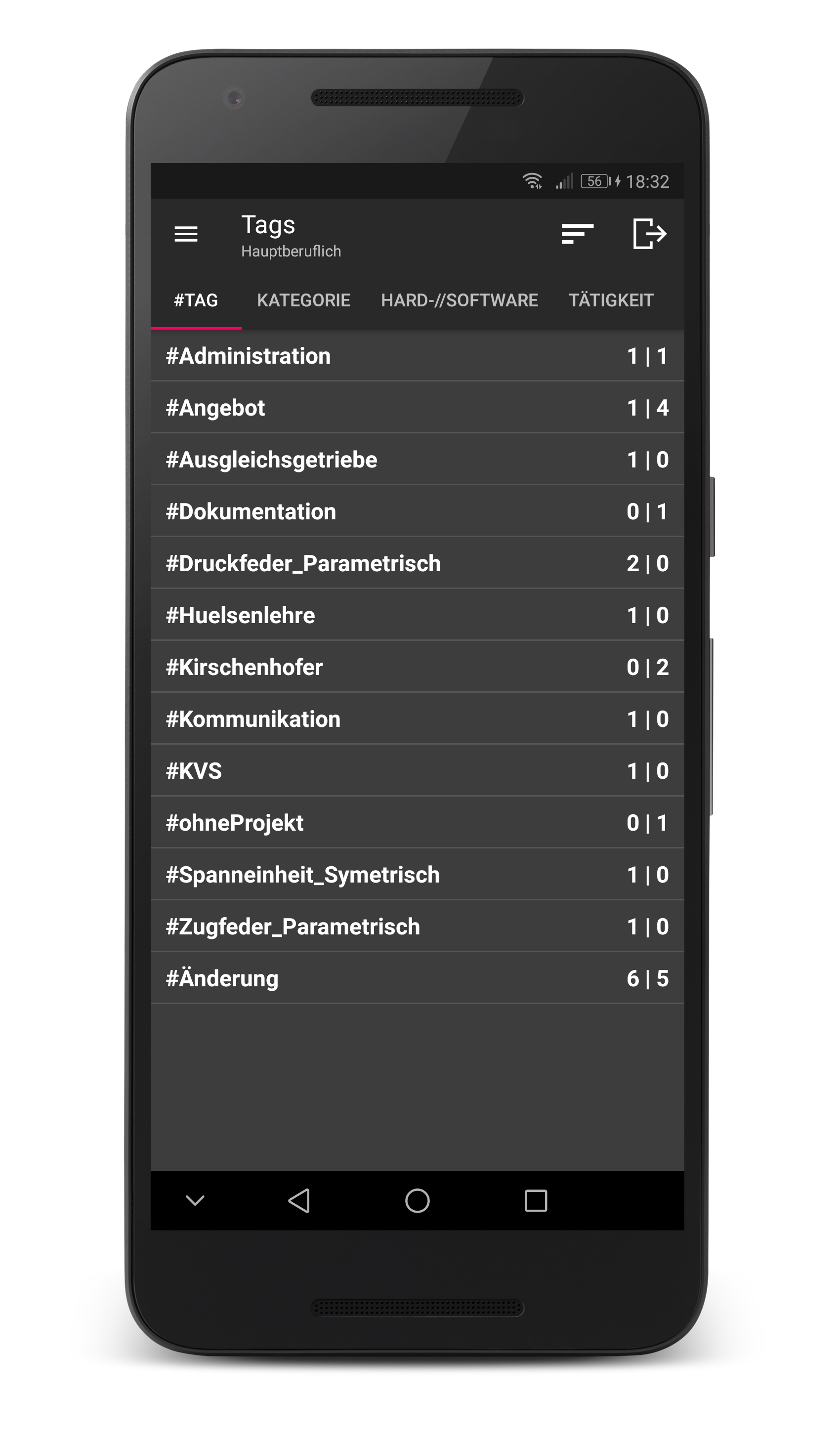840x1433 pixels.
Task: Select the #Kirschenhofer tag
Action: click(417, 667)
